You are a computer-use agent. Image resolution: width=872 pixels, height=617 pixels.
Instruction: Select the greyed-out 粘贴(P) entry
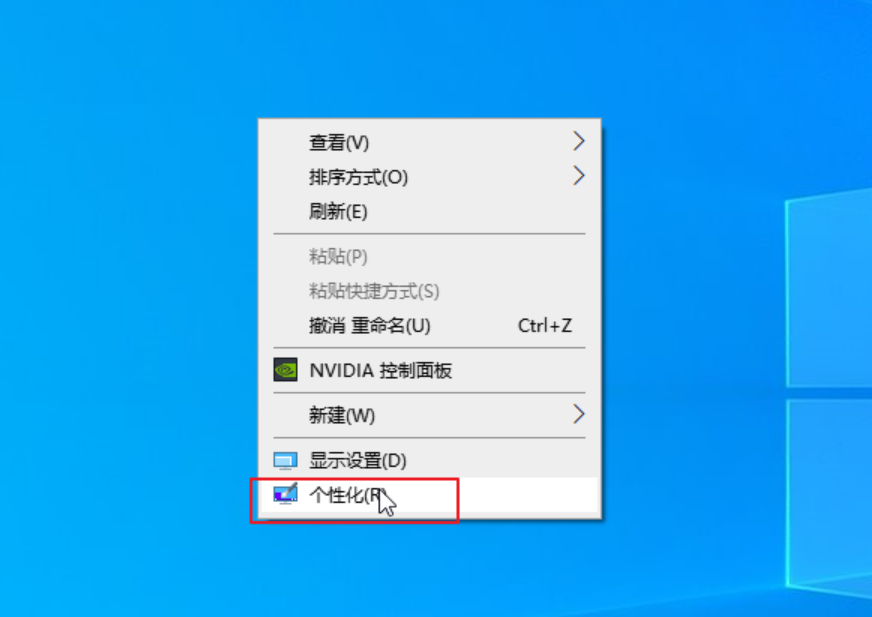tap(429, 256)
